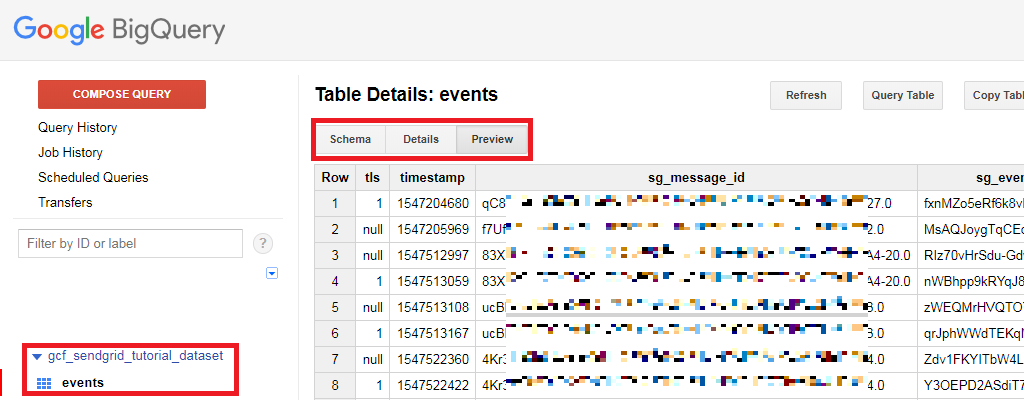Click the Refresh button

806,95
